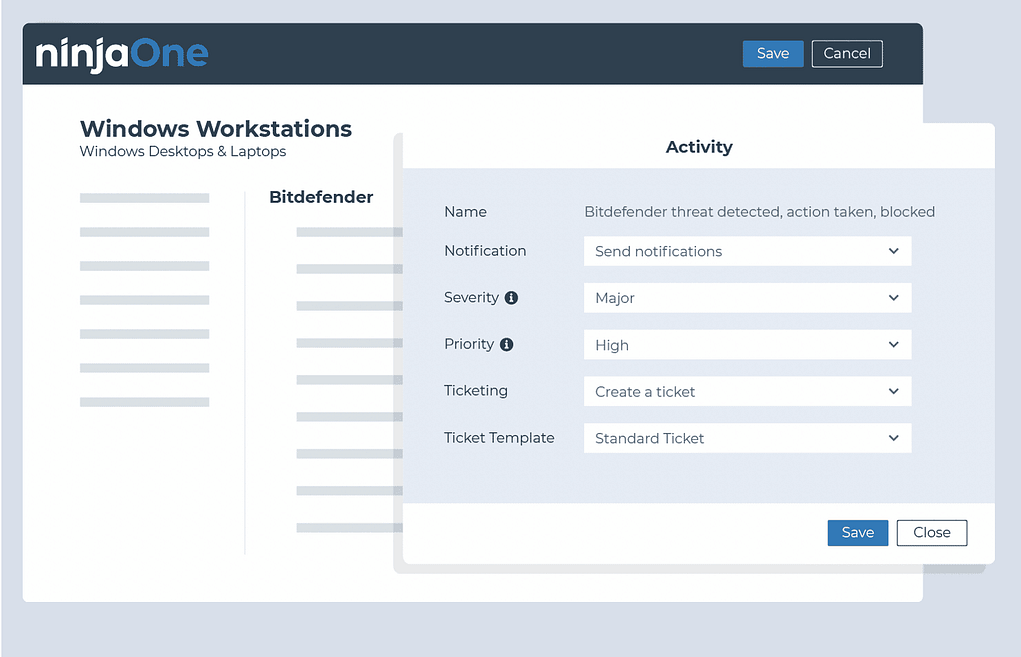
Task: Open the Severity dropdown showing Major
Action: (748, 298)
